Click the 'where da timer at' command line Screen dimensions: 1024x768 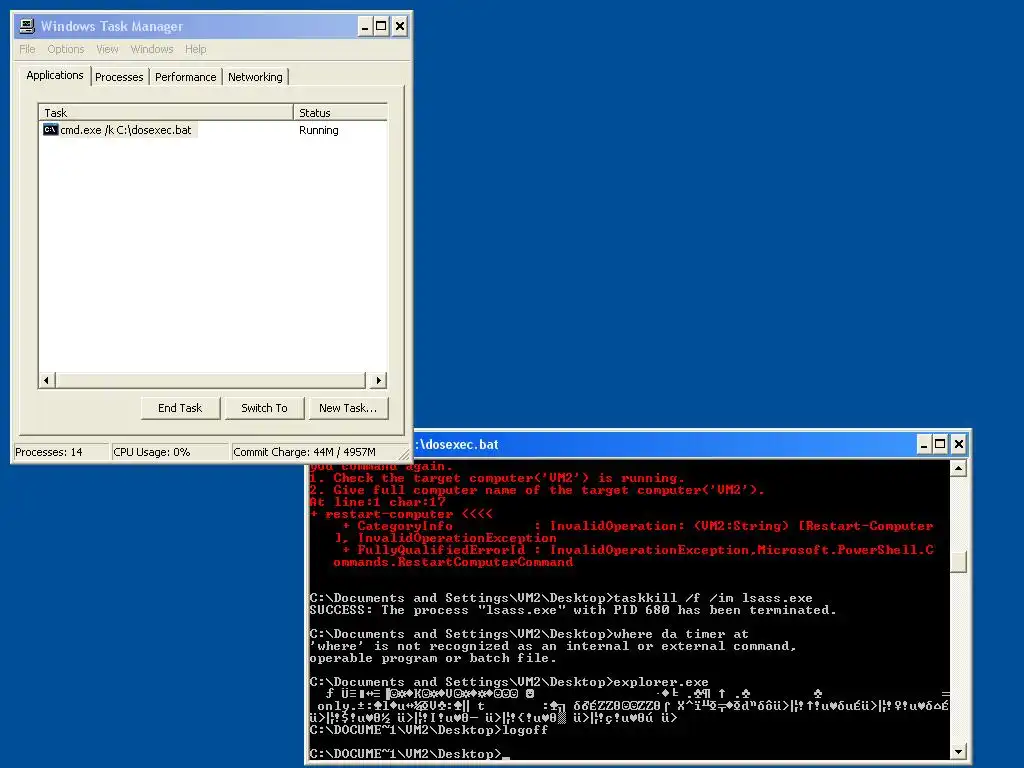coord(529,634)
